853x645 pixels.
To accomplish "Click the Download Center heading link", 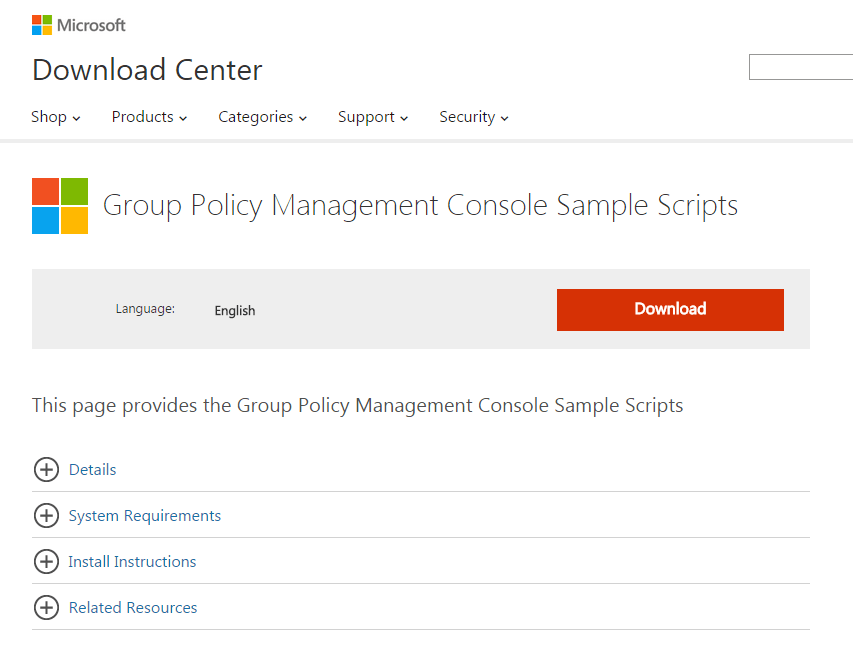I will [147, 70].
